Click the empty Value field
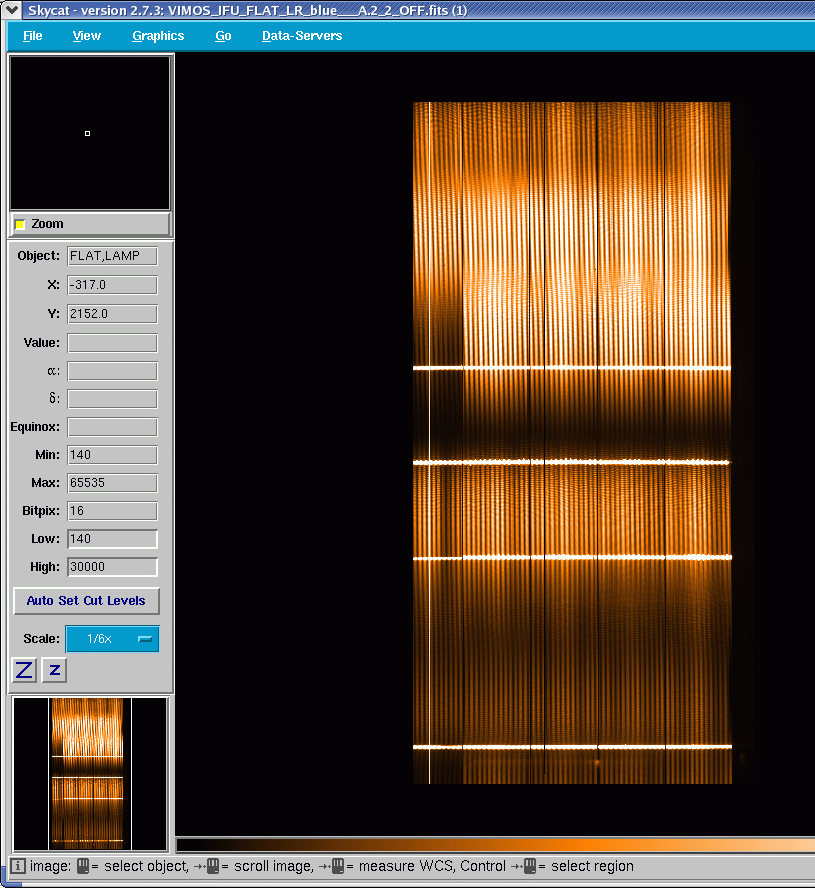 pyautogui.click(x=112, y=343)
